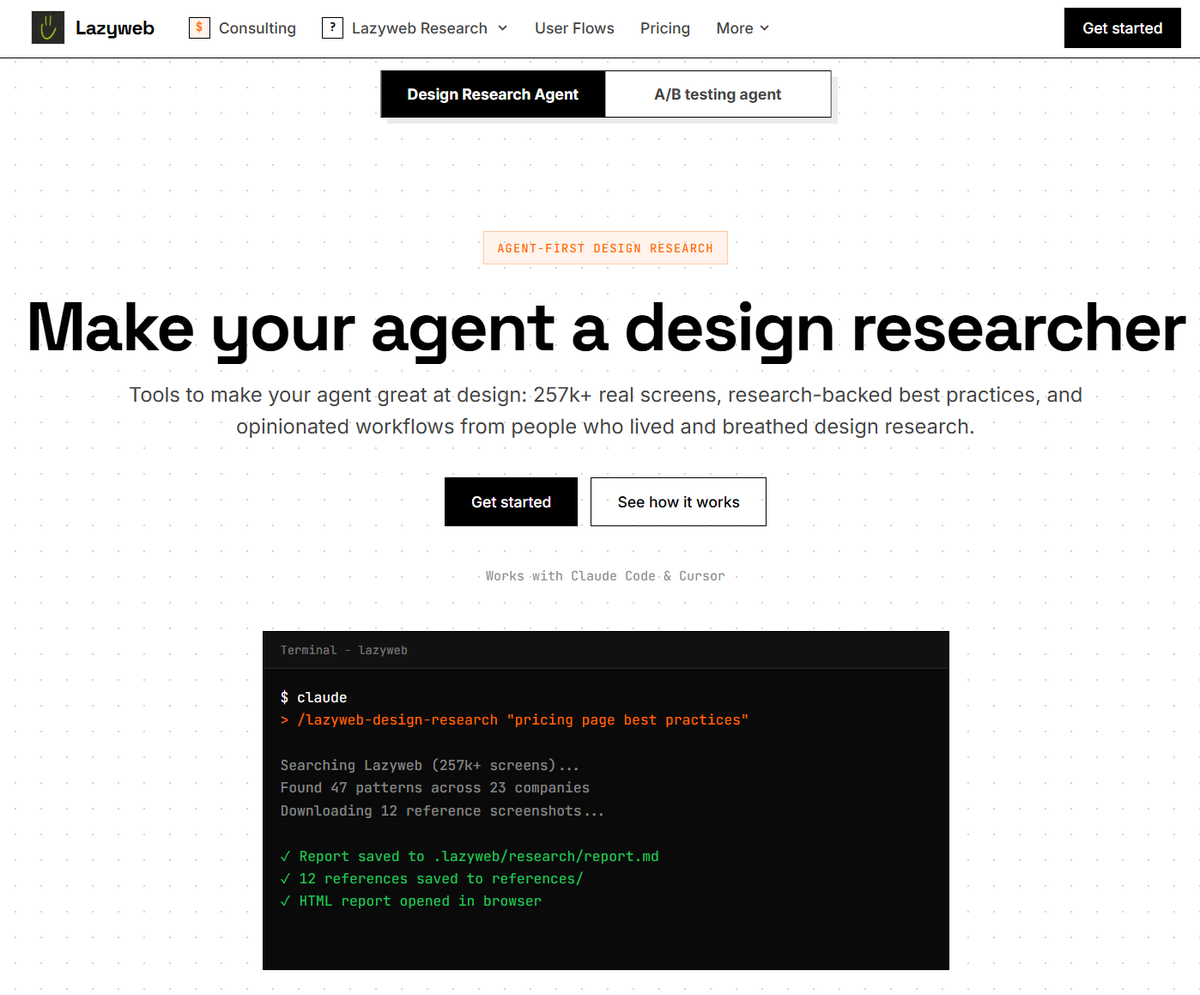Screen dimensions: 1200x995
Task: Click the More navigation label
Action: click(x=735, y=28)
